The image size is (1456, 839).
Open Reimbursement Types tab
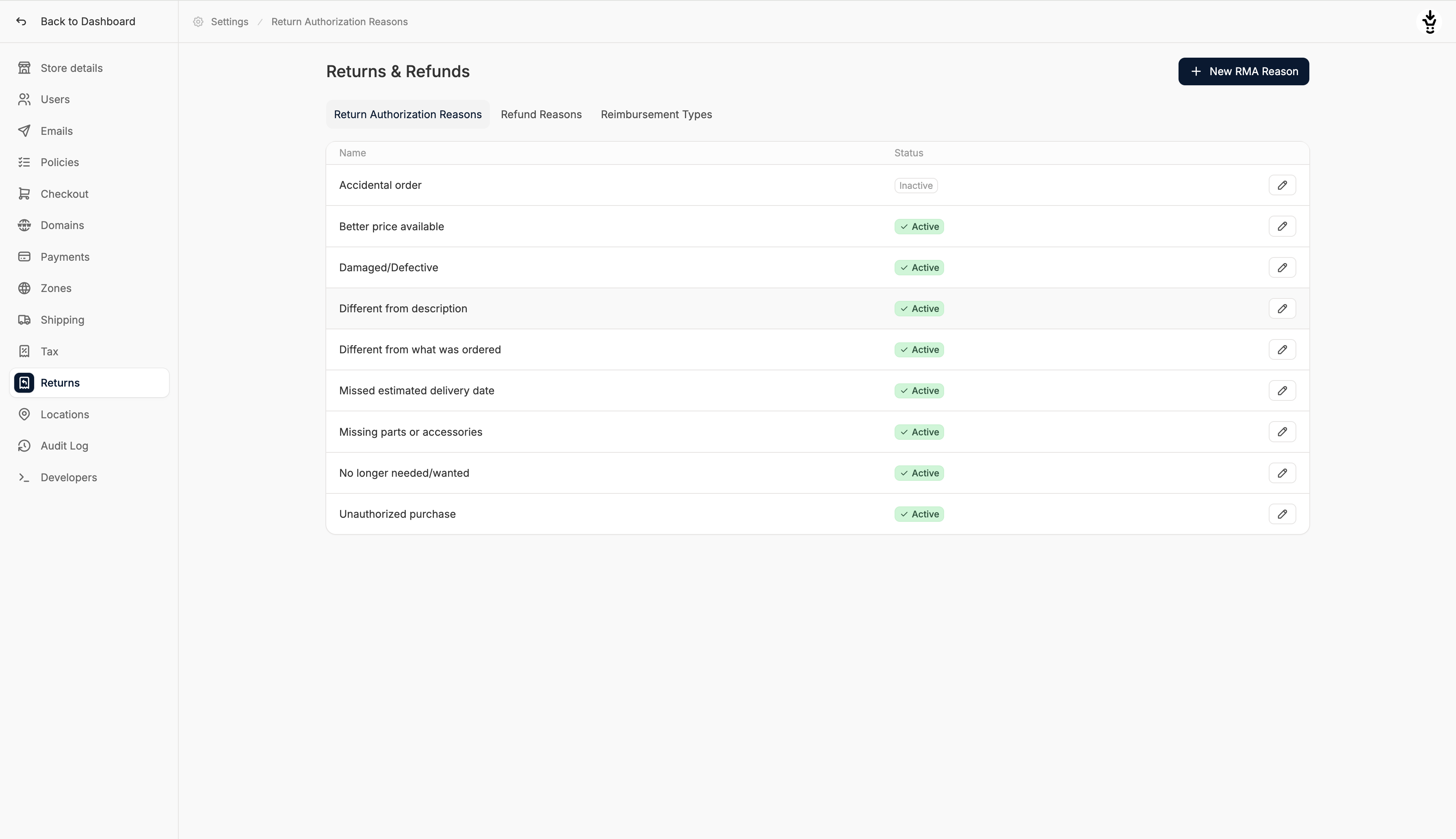[656, 114]
